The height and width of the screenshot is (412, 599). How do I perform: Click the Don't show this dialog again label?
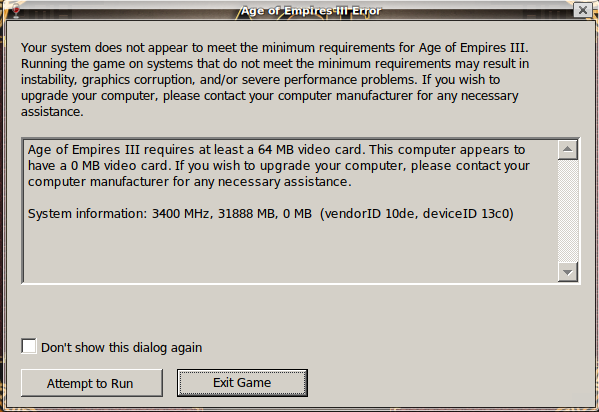[x=121, y=348]
